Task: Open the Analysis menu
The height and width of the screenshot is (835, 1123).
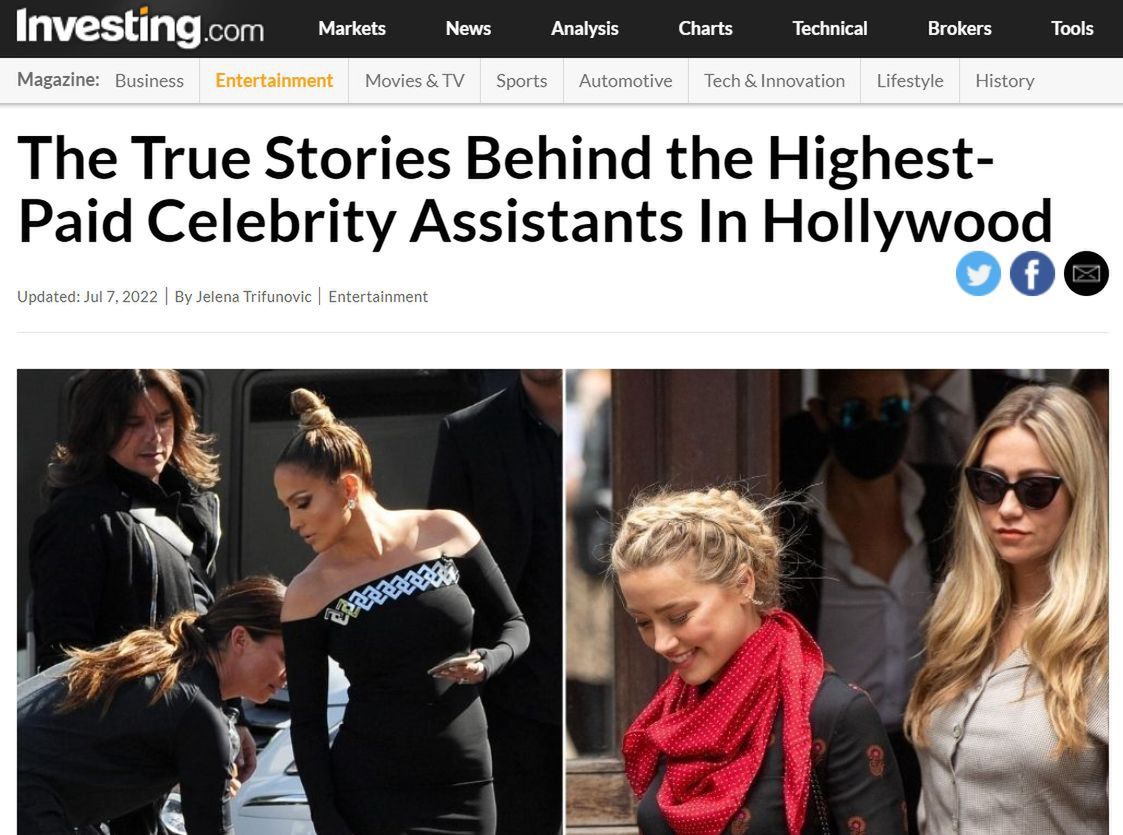Action: coord(584,29)
